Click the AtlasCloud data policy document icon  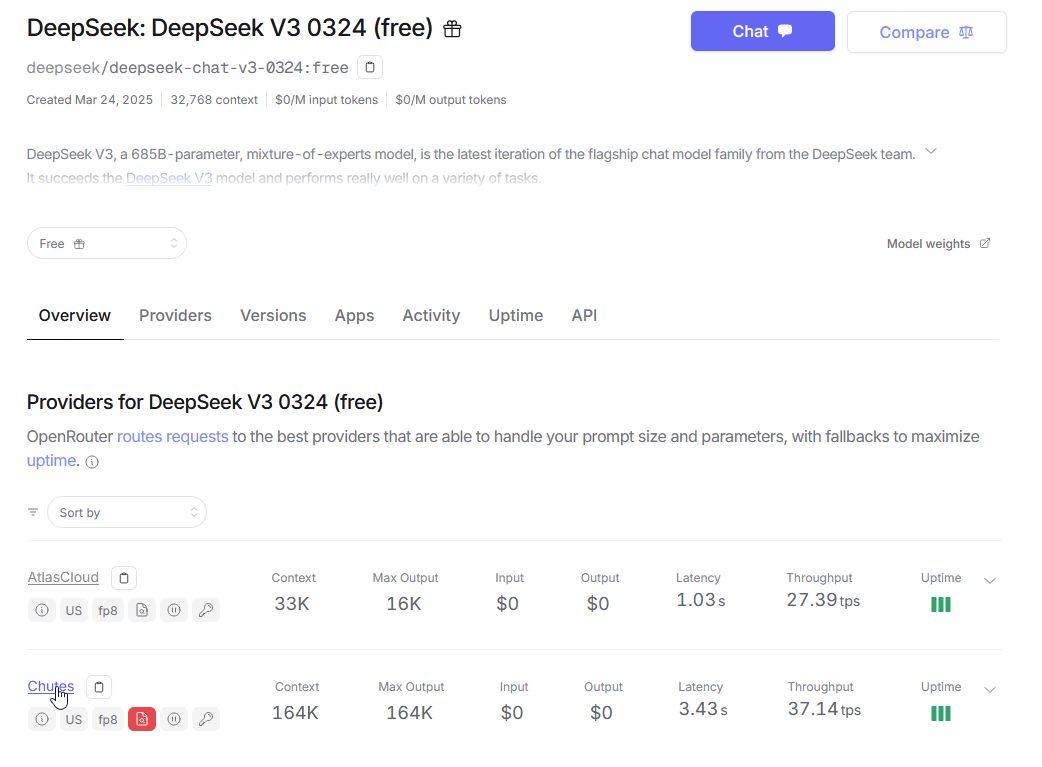tap(142, 609)
